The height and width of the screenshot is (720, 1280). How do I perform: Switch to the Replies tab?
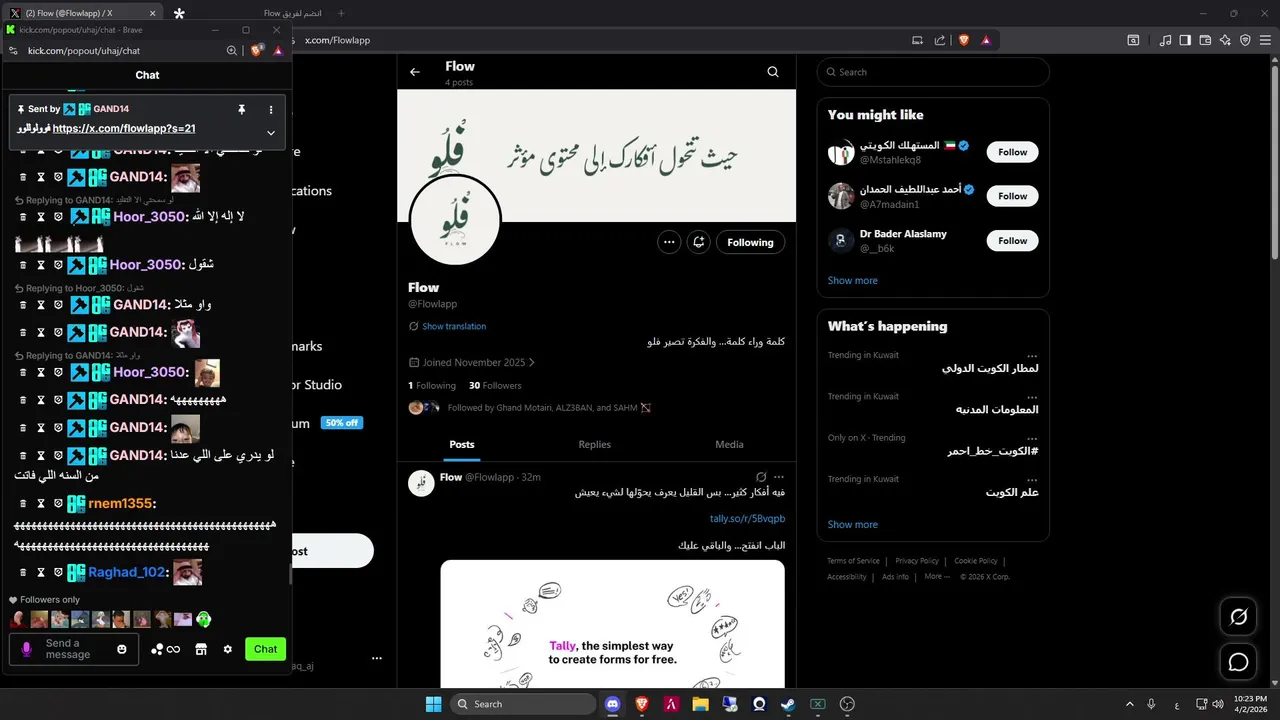click(594, 444)
